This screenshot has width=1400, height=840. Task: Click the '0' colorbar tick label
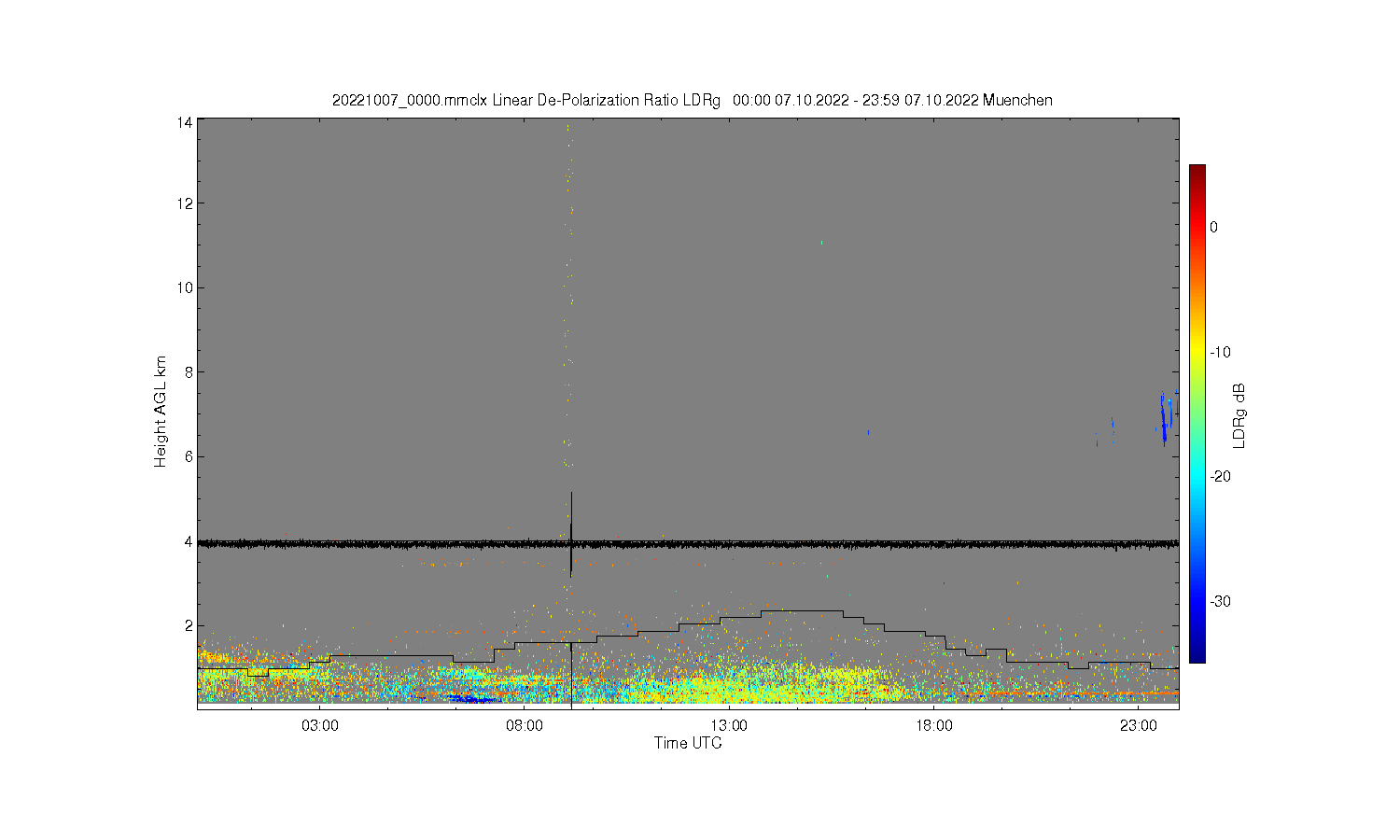click(1213, 227)
